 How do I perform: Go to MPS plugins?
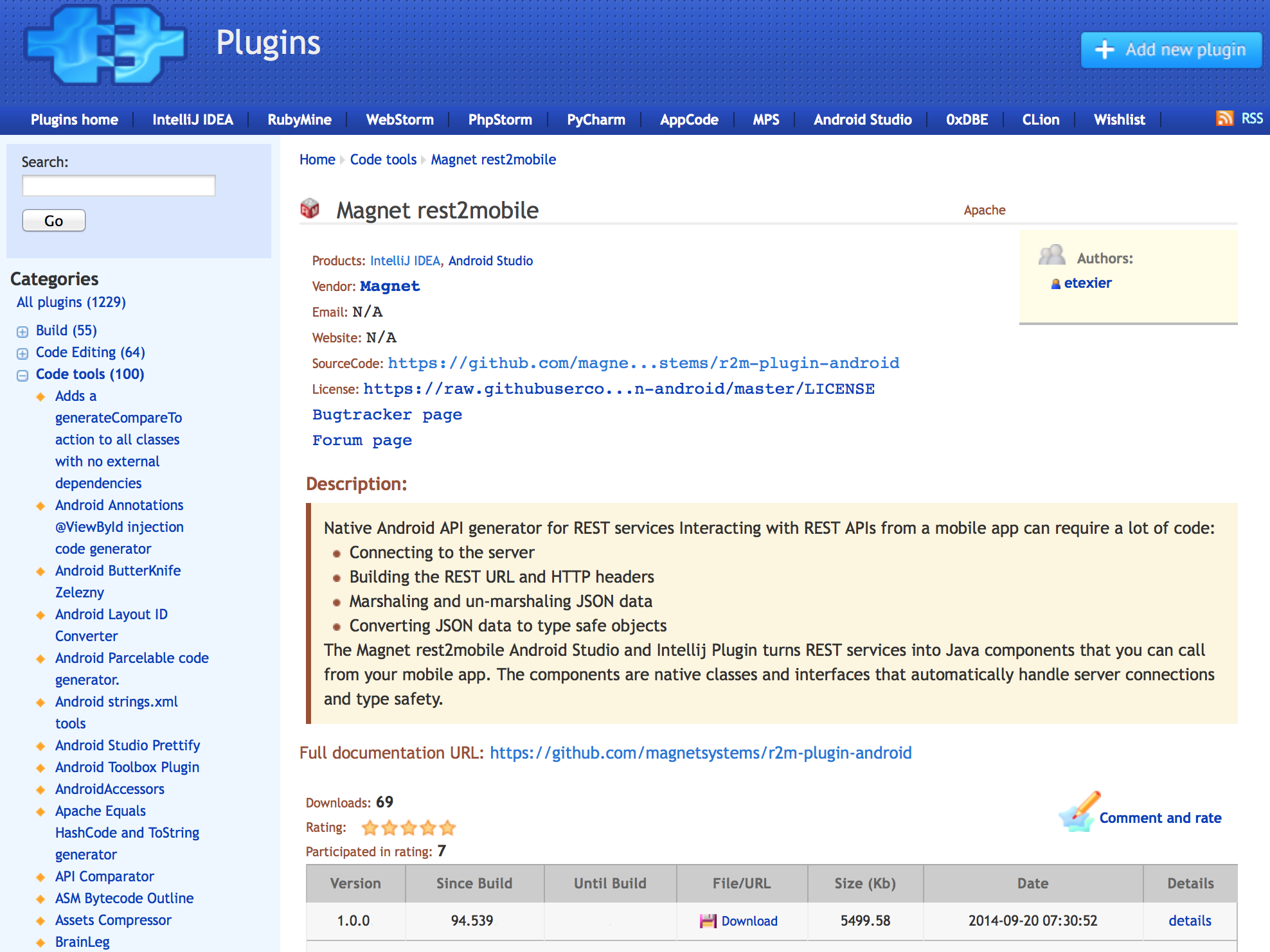click(766, 119)
